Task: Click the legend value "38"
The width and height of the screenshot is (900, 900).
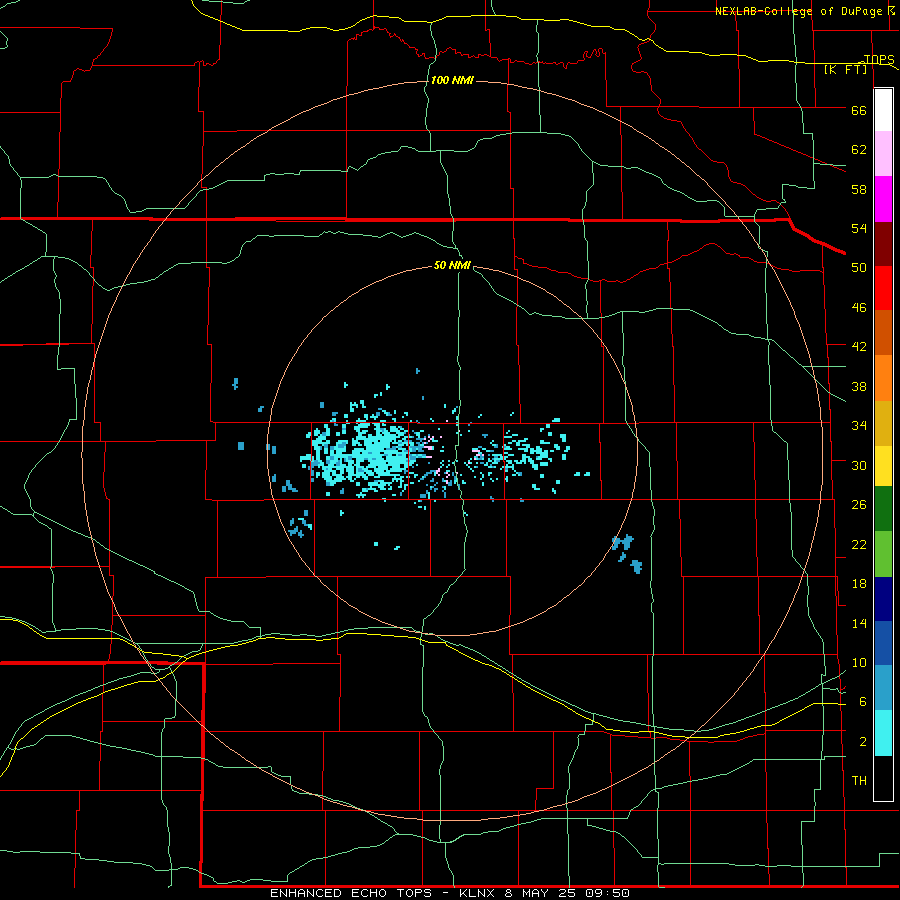Action: (859, 386)
